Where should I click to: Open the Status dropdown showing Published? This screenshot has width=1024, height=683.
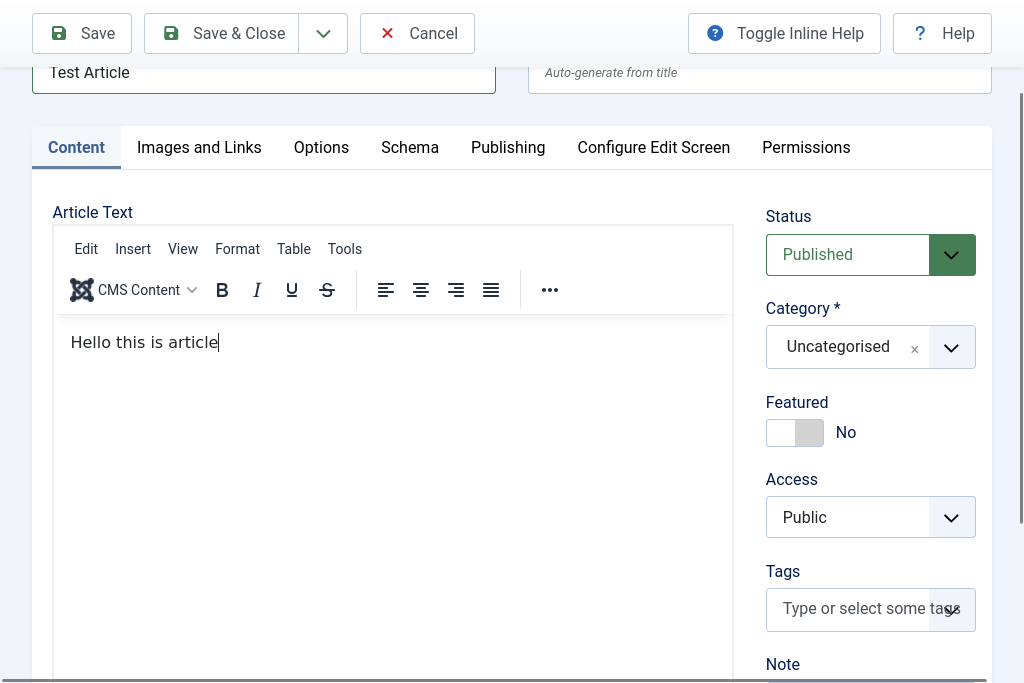pos(870,255)
